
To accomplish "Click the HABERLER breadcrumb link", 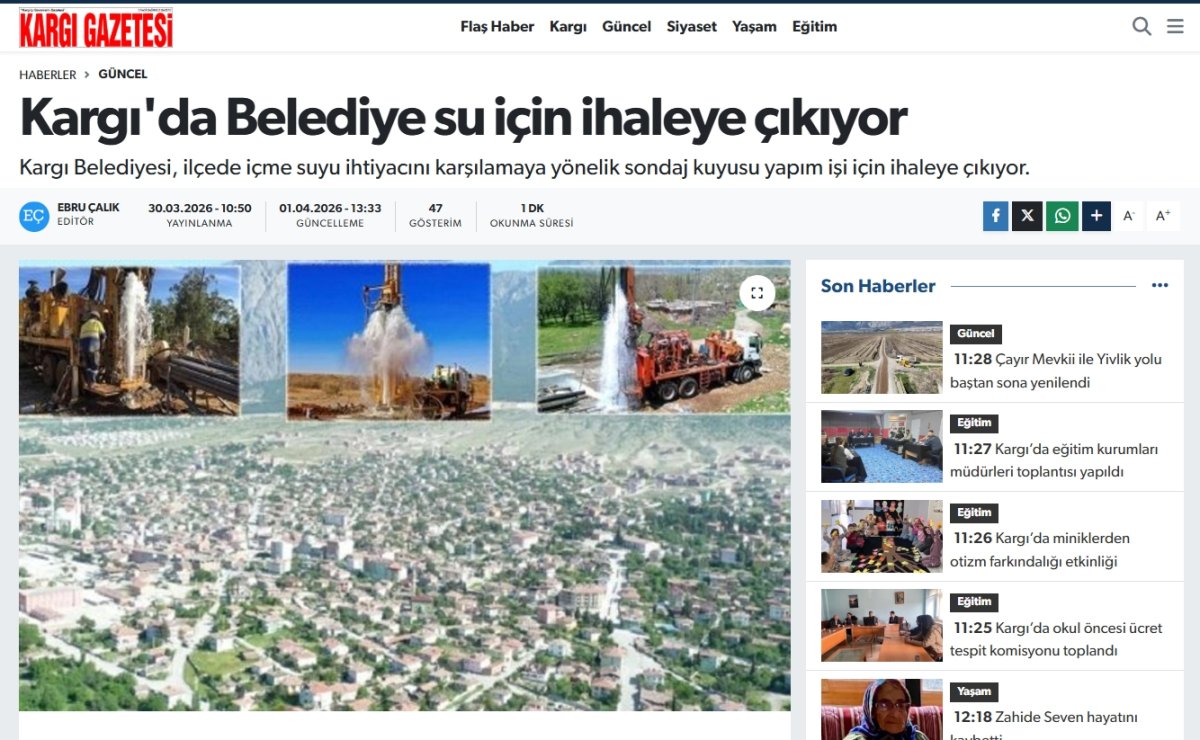I will (x=47, y=74).
